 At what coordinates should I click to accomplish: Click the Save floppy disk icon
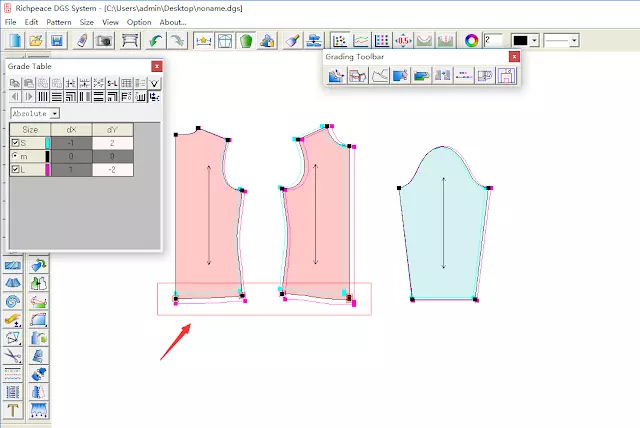(56, 41)
